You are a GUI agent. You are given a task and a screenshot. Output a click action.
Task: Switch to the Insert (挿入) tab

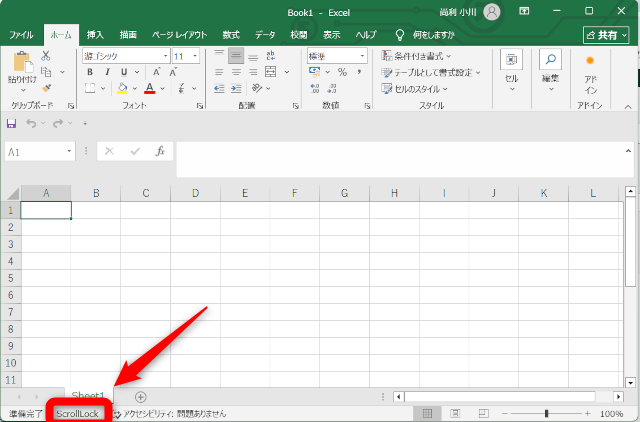(x=95, y=35)
